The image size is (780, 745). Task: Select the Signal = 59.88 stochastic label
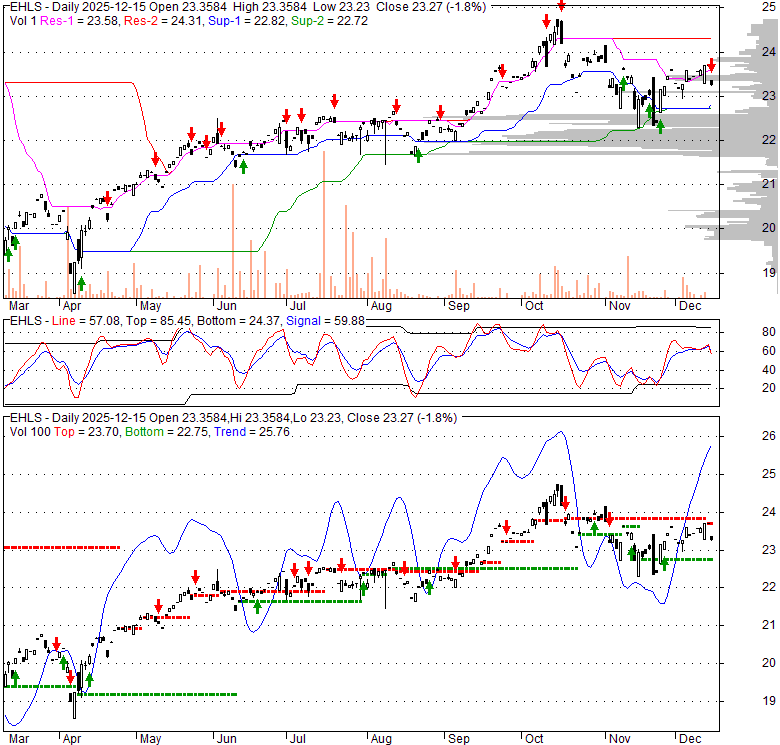pyautogui.click(x=318, y=320)
